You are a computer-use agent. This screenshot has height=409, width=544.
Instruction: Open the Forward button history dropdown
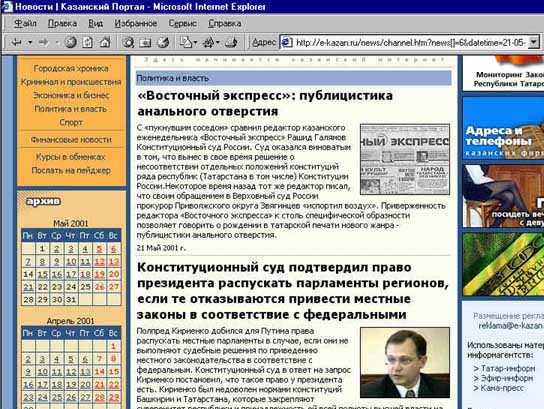57,43
